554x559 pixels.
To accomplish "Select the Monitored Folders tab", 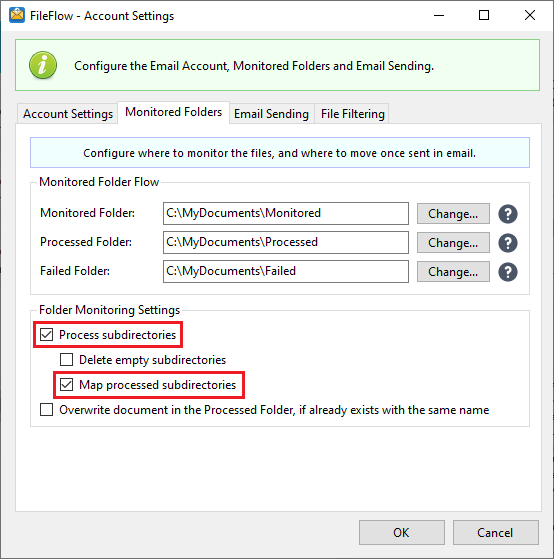I will [174, 112].
